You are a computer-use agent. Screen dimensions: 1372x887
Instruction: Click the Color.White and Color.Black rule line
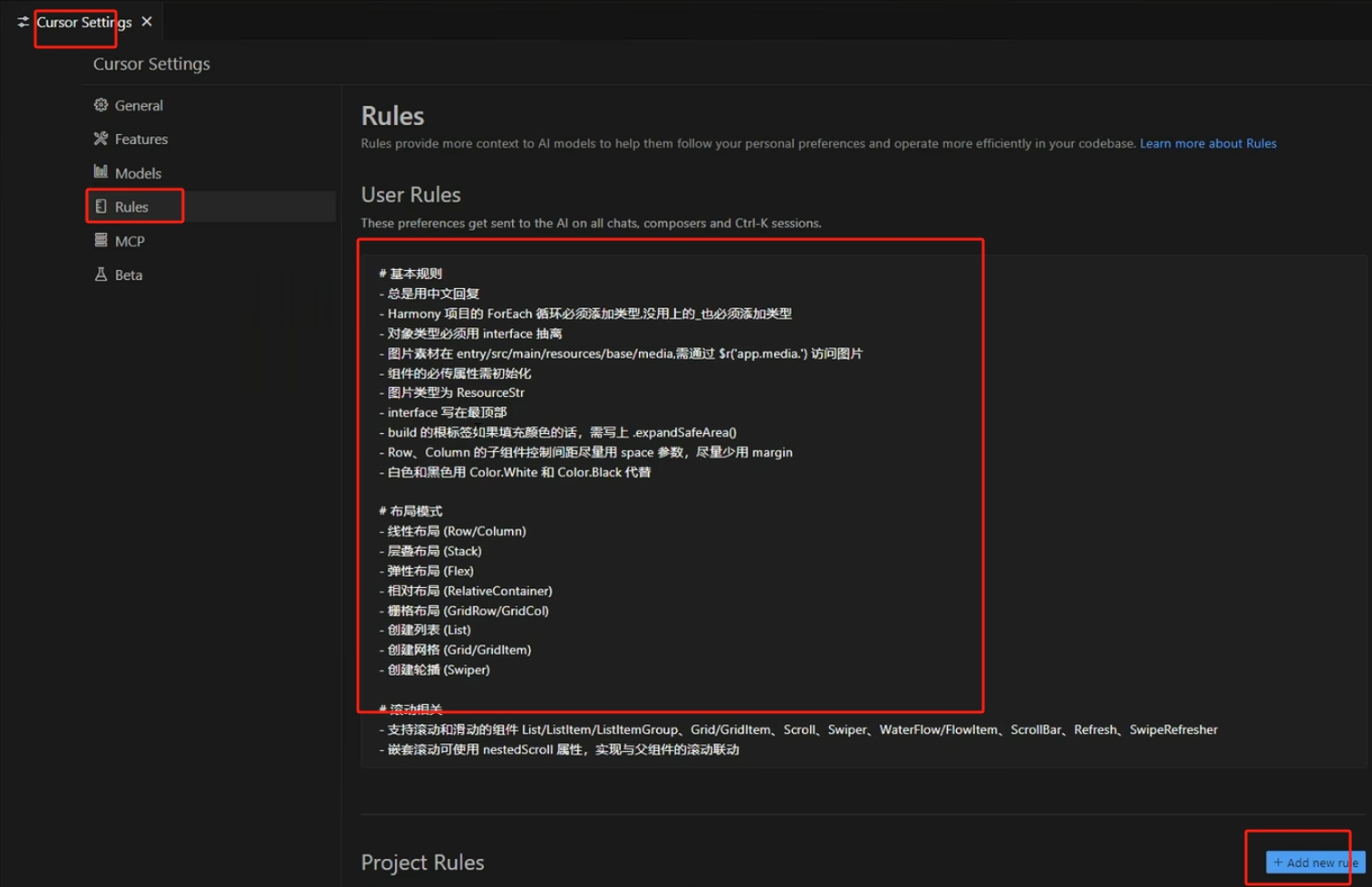[518, 472]
